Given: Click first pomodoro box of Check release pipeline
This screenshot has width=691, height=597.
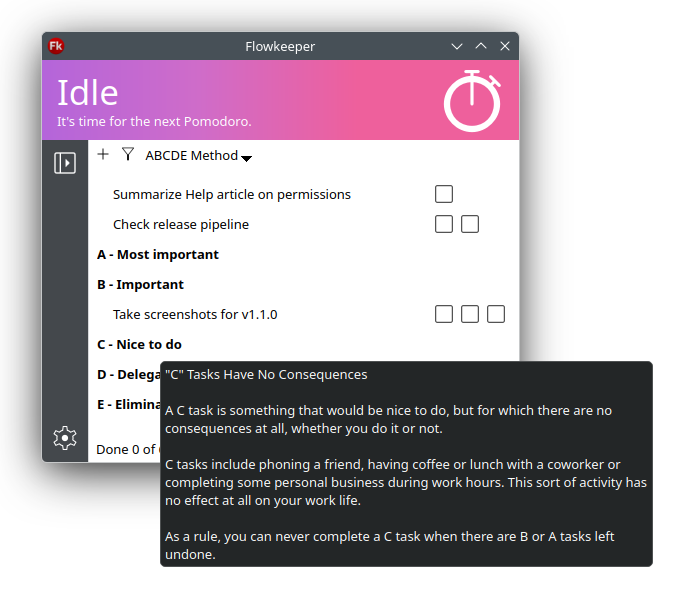Looking at the screenshot, I should coord(444,224).
